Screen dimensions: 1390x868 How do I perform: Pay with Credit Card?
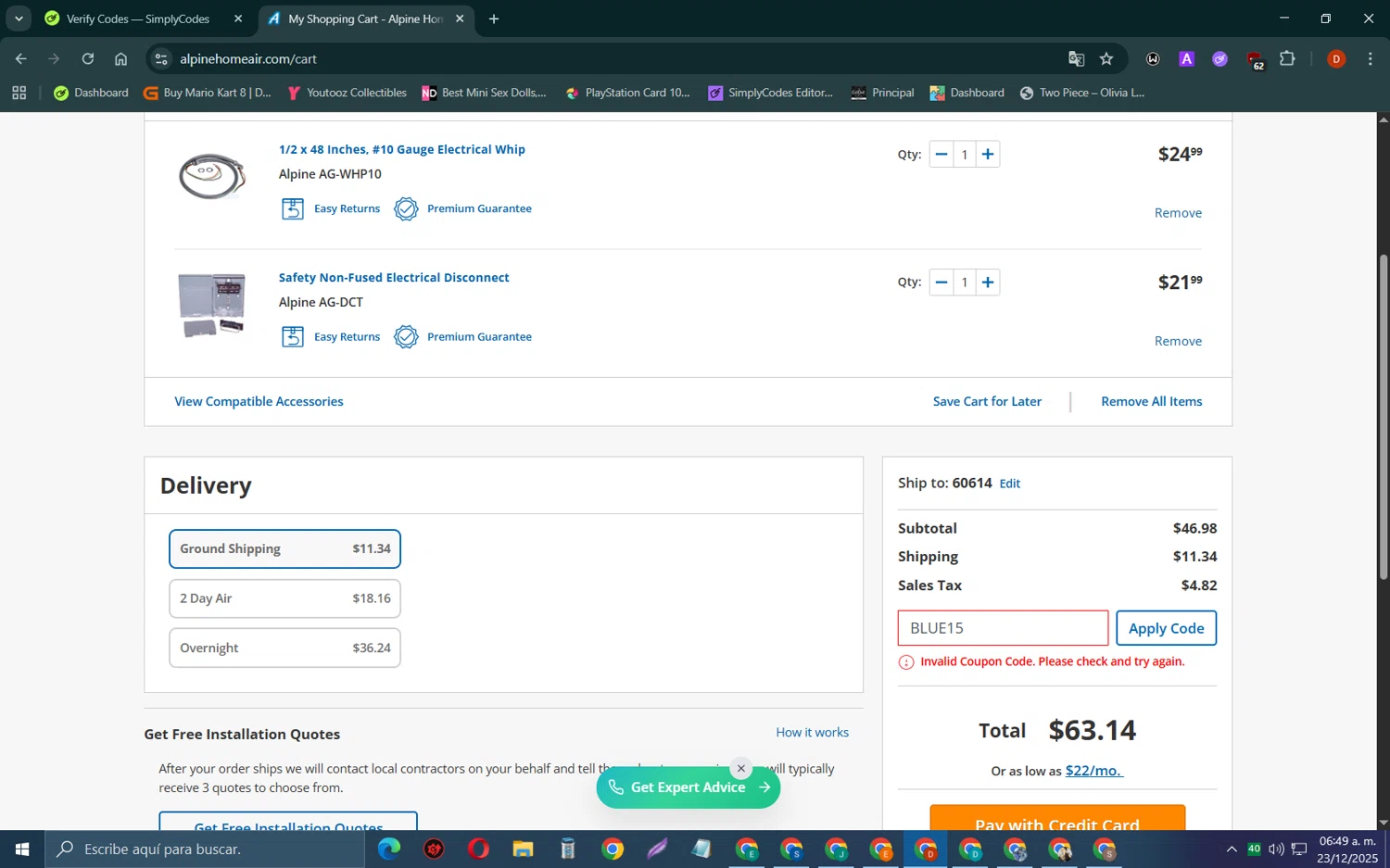click(1057, 818)
